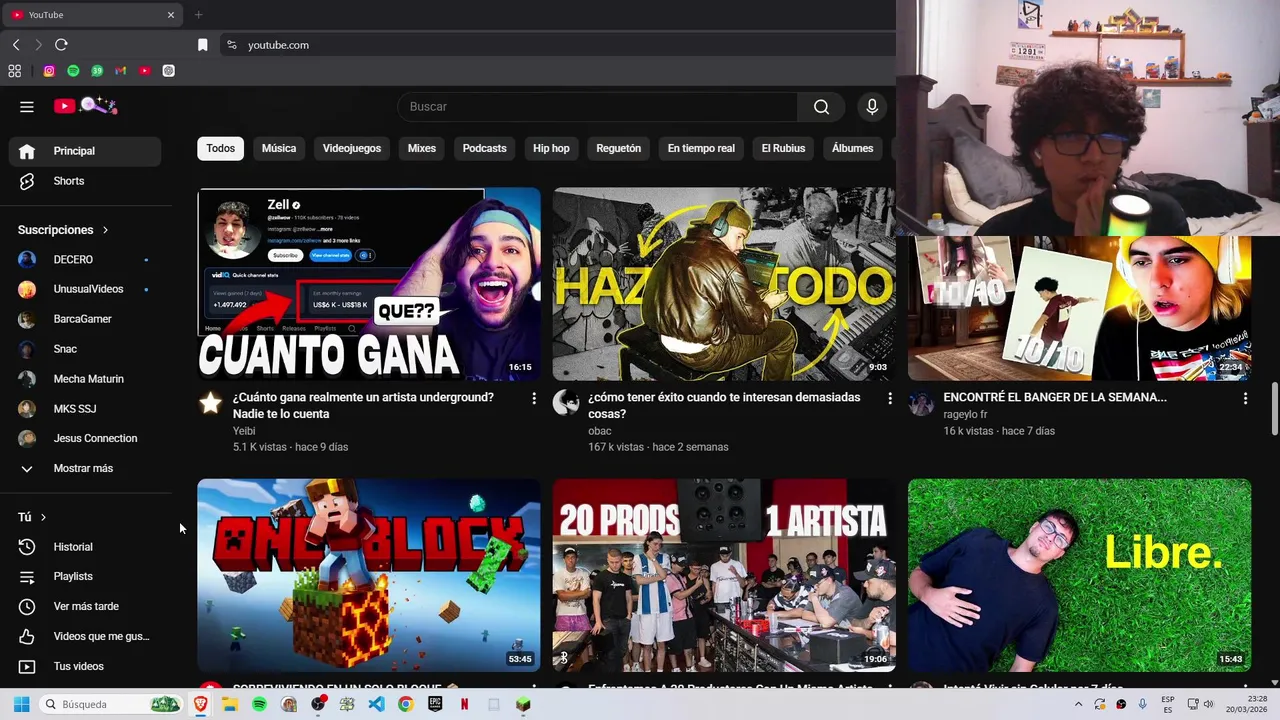
Task: Open Mecha Maturin subscription channel
Action: [x=85, y=379]
